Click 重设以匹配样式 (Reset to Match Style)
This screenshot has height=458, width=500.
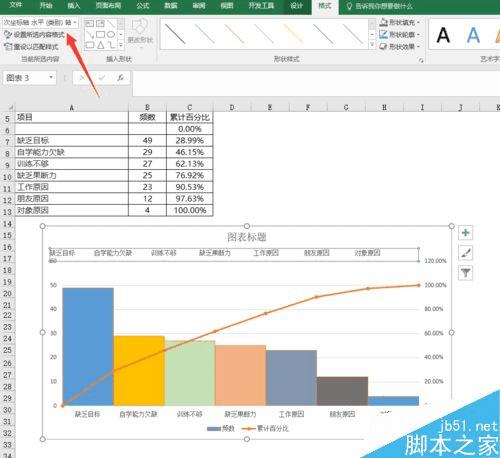pos(31,47)
